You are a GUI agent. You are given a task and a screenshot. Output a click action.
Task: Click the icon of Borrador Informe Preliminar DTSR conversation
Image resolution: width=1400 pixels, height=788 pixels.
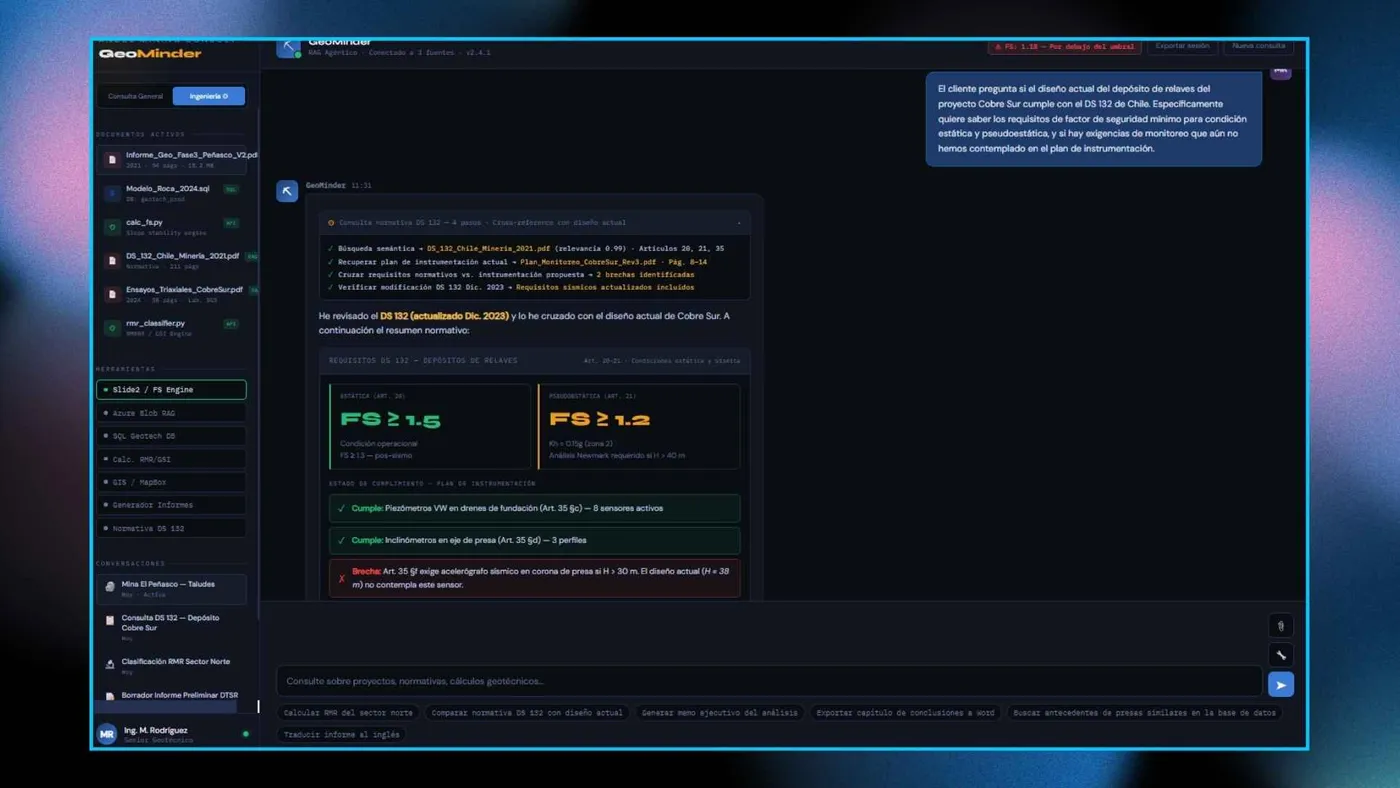pyautogui.click(x=110, y=696)
